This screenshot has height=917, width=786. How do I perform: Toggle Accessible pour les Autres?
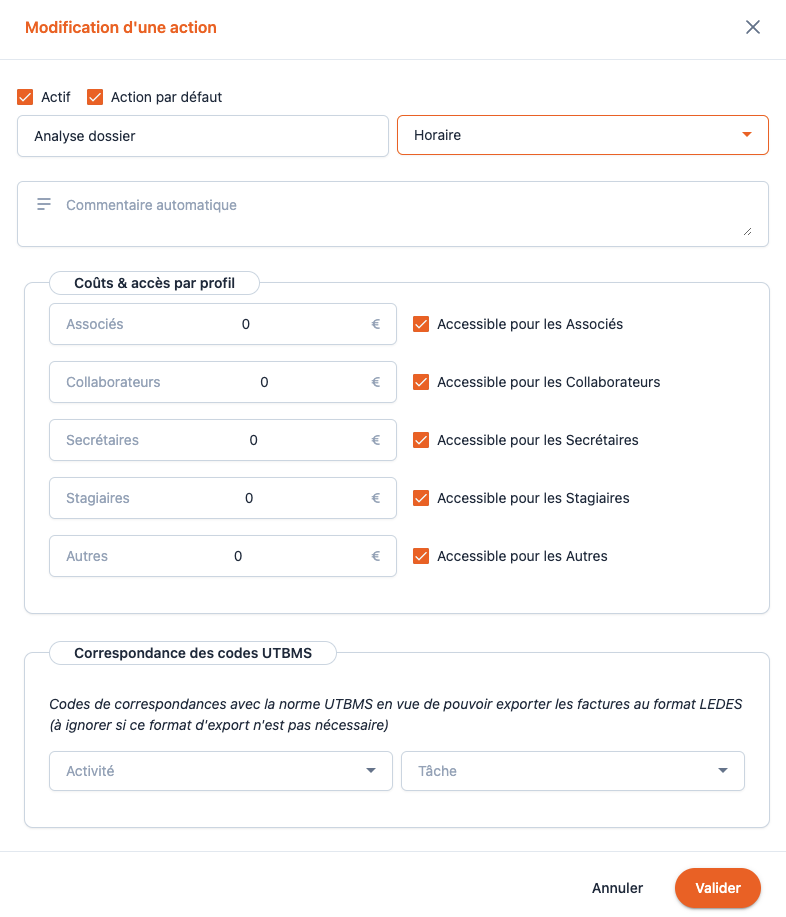[421, 556]
